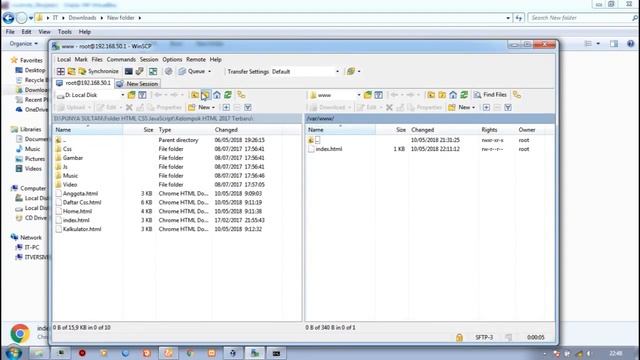Image resolution: width=640 pixels, height=360 pixels.
Task: Click remote panel selection filter icon
Action: [x=508, y=107]
